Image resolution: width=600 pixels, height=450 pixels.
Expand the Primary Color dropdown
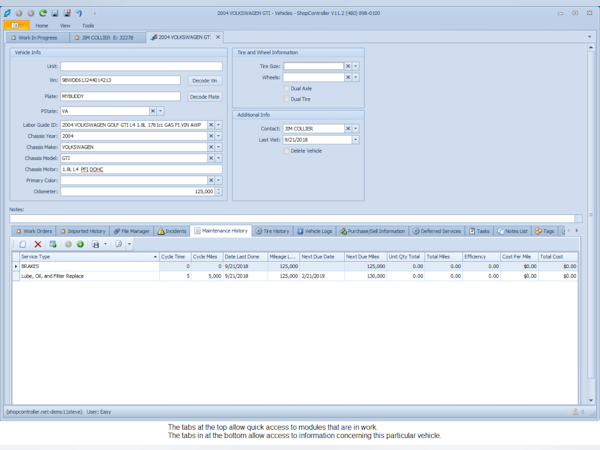click(x=219, y=180)
